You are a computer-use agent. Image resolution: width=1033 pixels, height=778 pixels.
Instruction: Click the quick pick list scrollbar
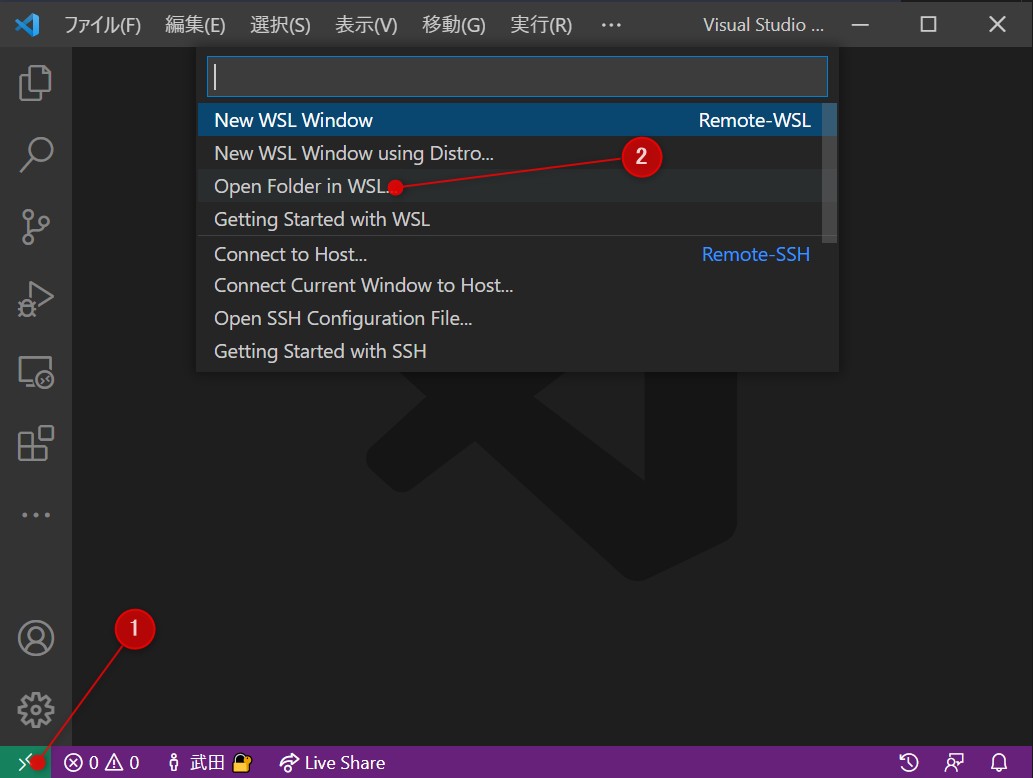pos(829,173)
